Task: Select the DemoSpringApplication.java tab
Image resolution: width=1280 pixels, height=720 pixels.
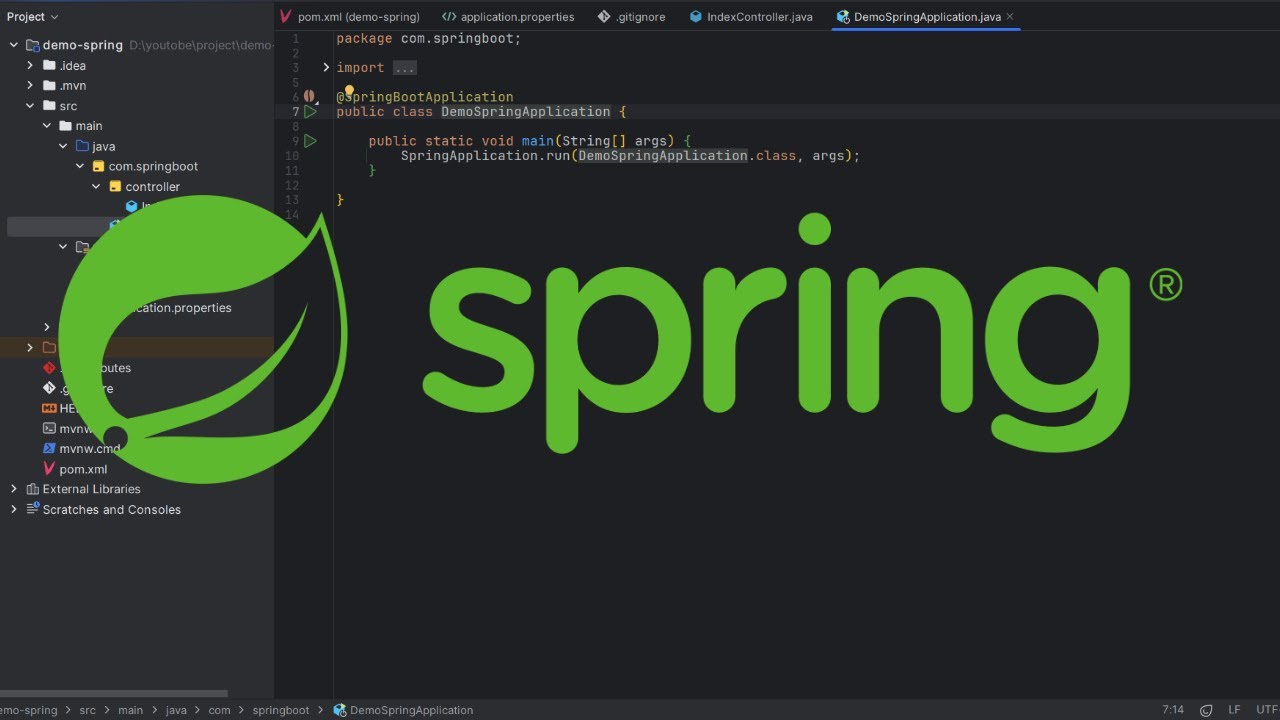Action: (927, 17)
